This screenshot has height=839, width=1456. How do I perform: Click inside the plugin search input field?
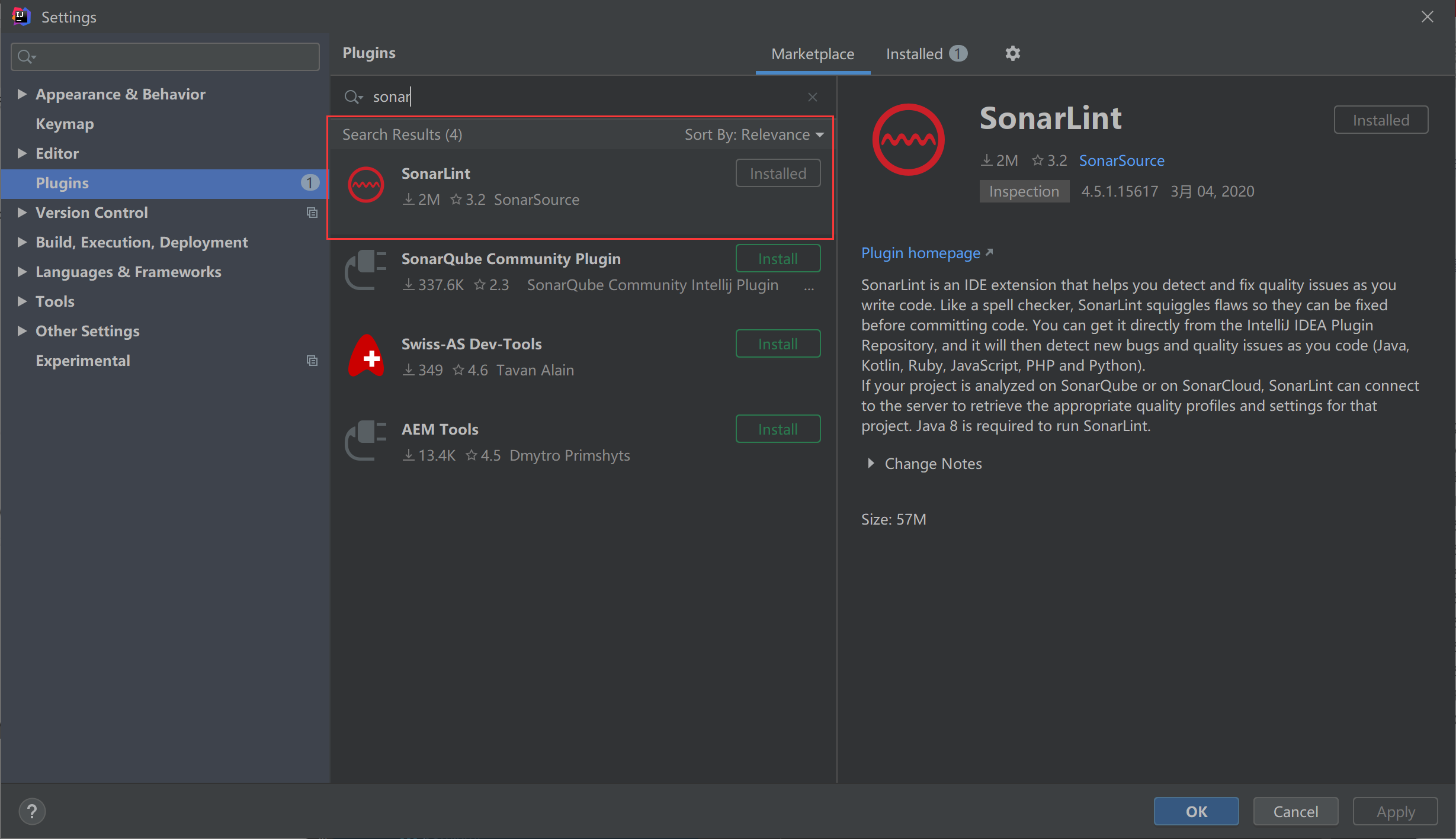point(533,97)
